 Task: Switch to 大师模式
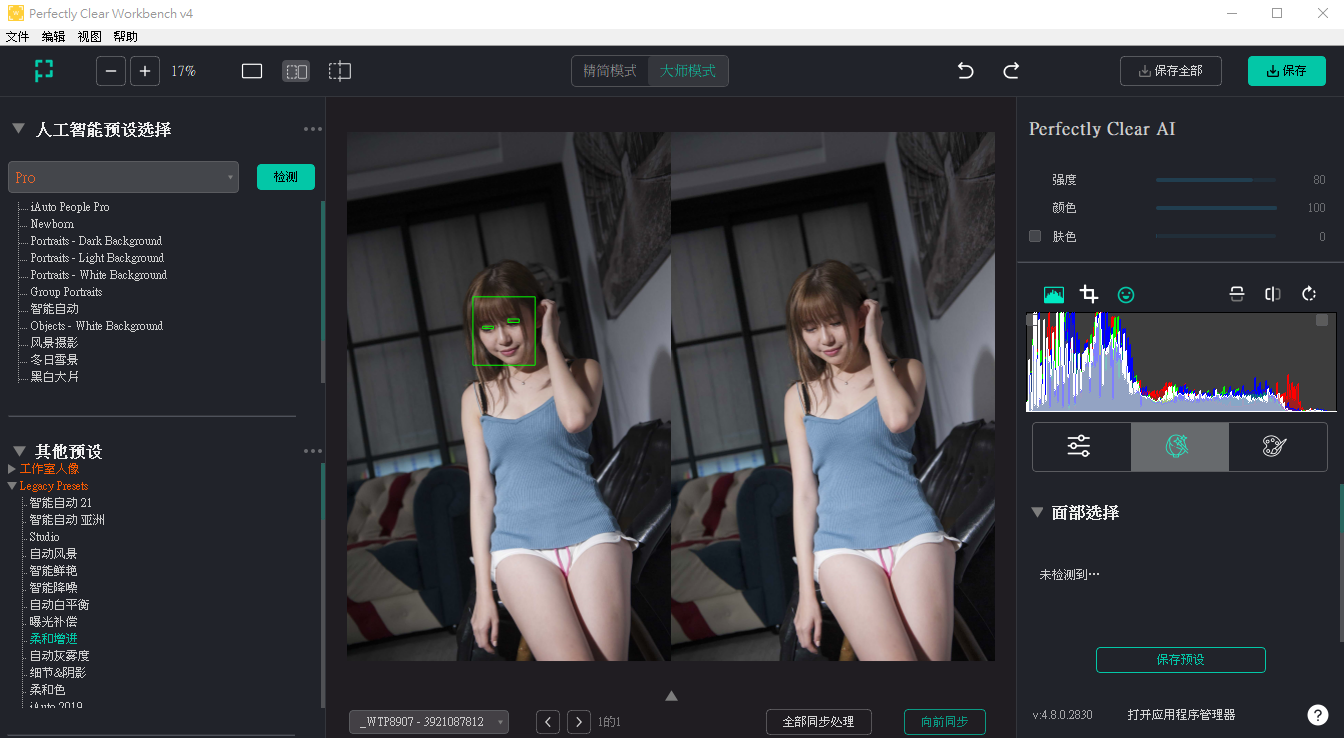(688, 71)
